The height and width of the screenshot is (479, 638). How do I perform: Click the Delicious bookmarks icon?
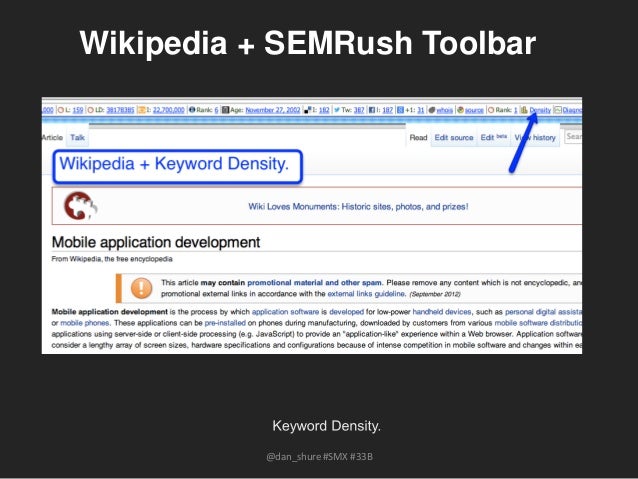(x=308, y=110)
